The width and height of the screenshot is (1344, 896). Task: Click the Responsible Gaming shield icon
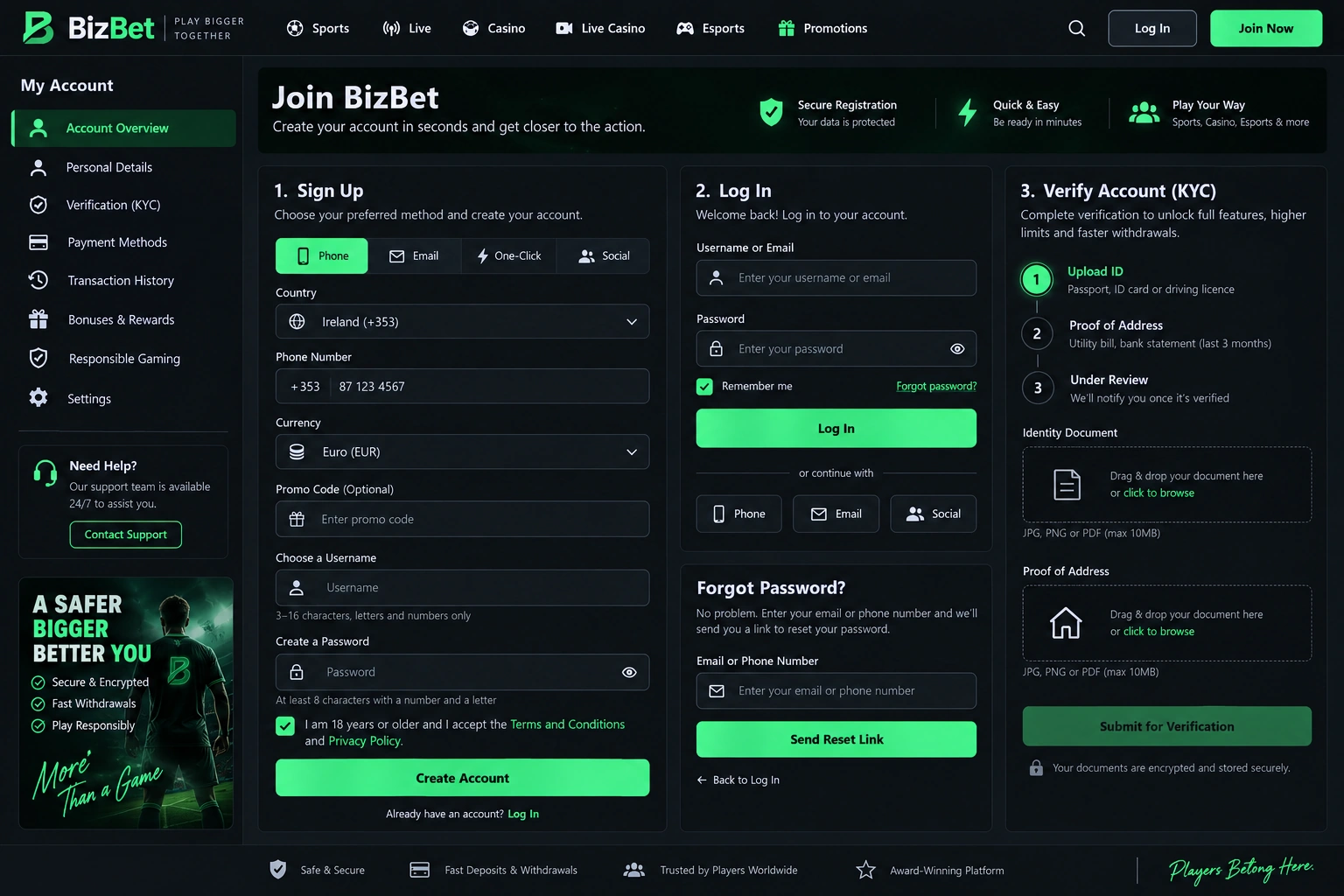point(38,358)
